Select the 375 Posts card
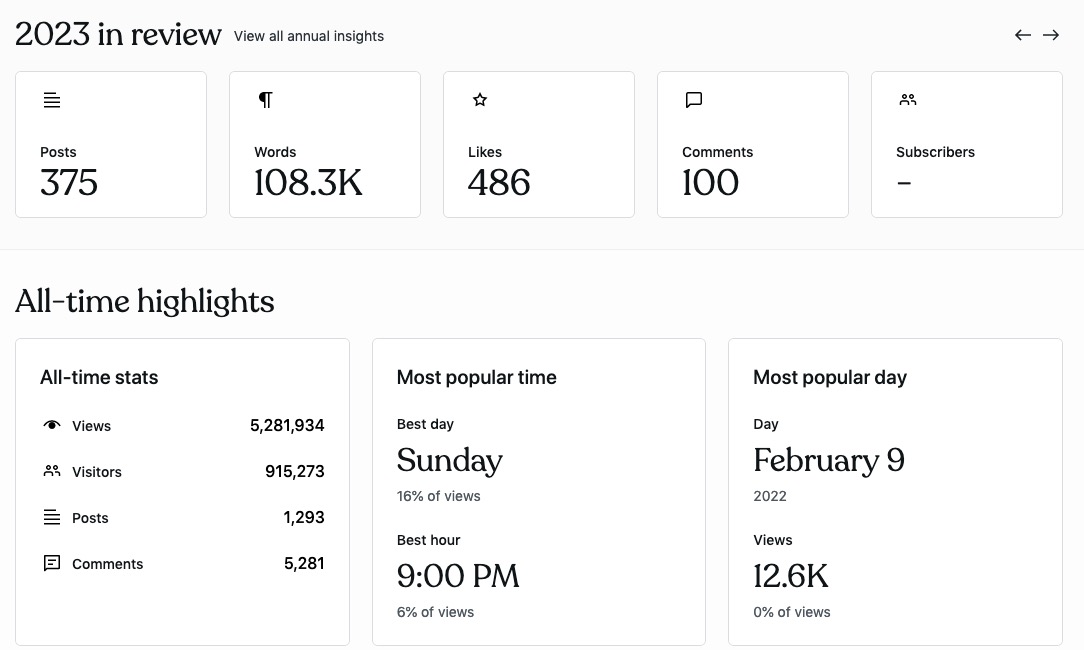Viewport: 1084px width, 650px height. (x=111, y=144)
